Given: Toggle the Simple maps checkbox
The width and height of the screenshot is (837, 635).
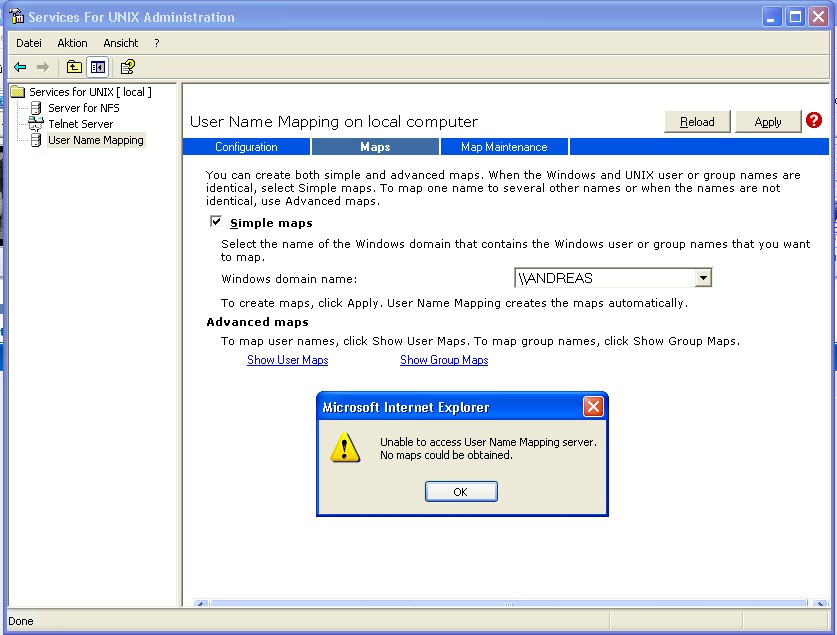Looking at the screenshot, I should coord(216,221).
